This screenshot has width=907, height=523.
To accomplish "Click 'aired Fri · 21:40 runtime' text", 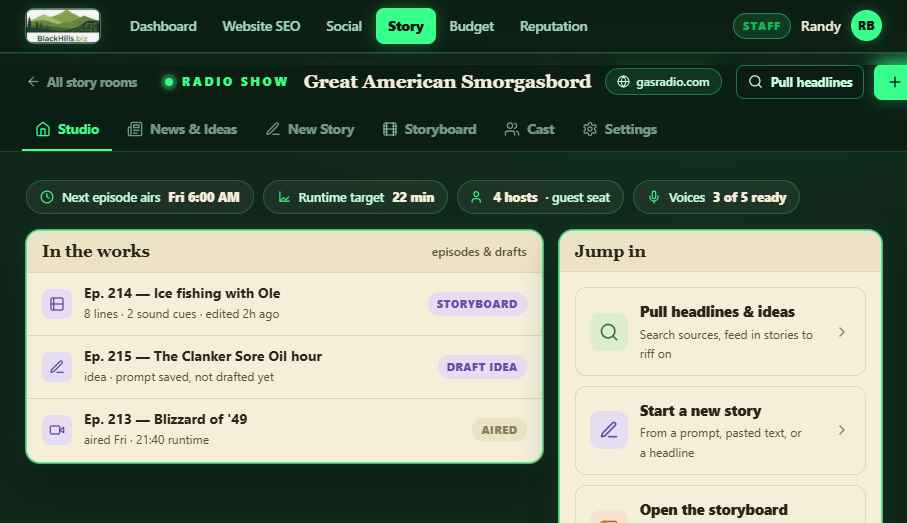I will [146, 440].
